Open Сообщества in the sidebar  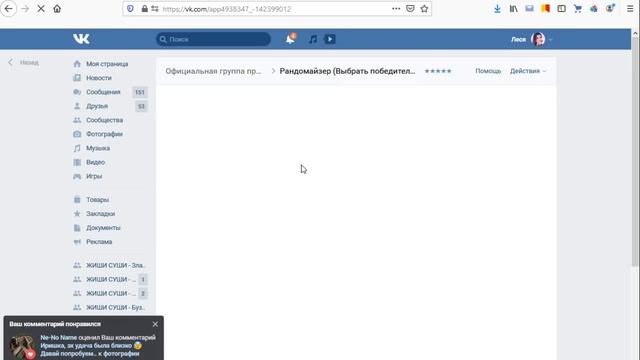coord(104,120)
